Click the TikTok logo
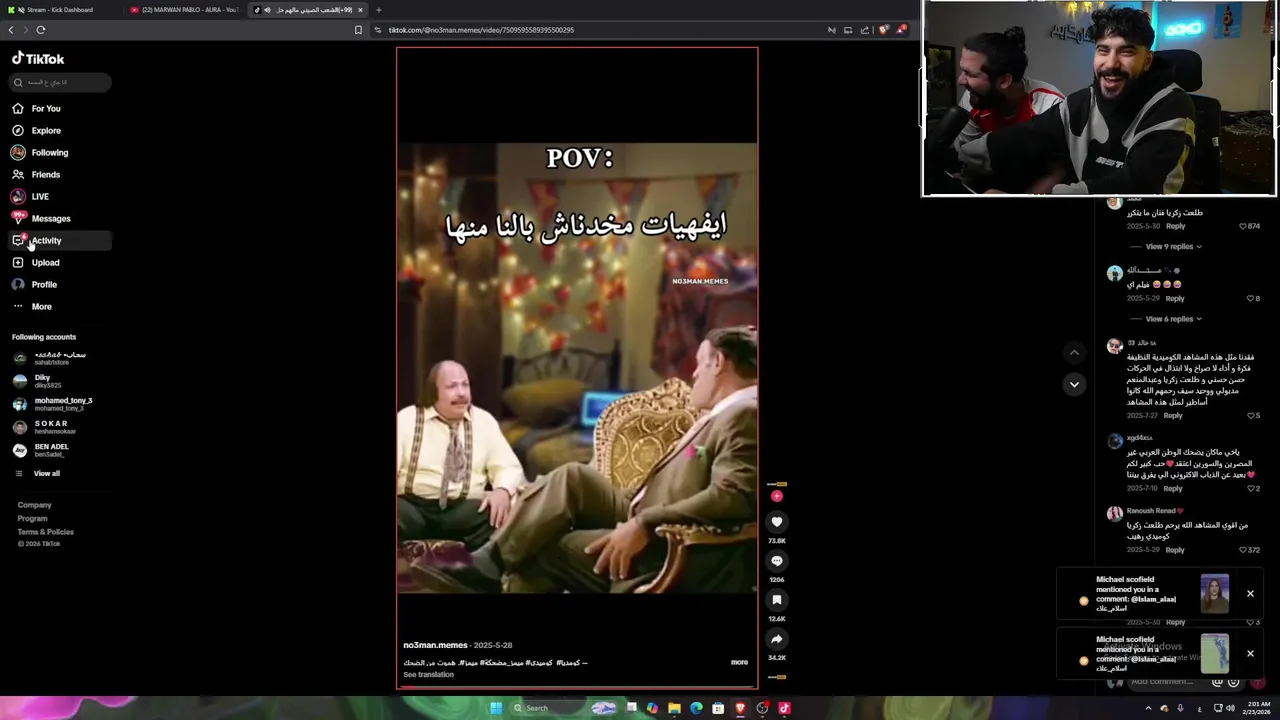Screen dimensions: 1280x720 (x=38, y=59)
